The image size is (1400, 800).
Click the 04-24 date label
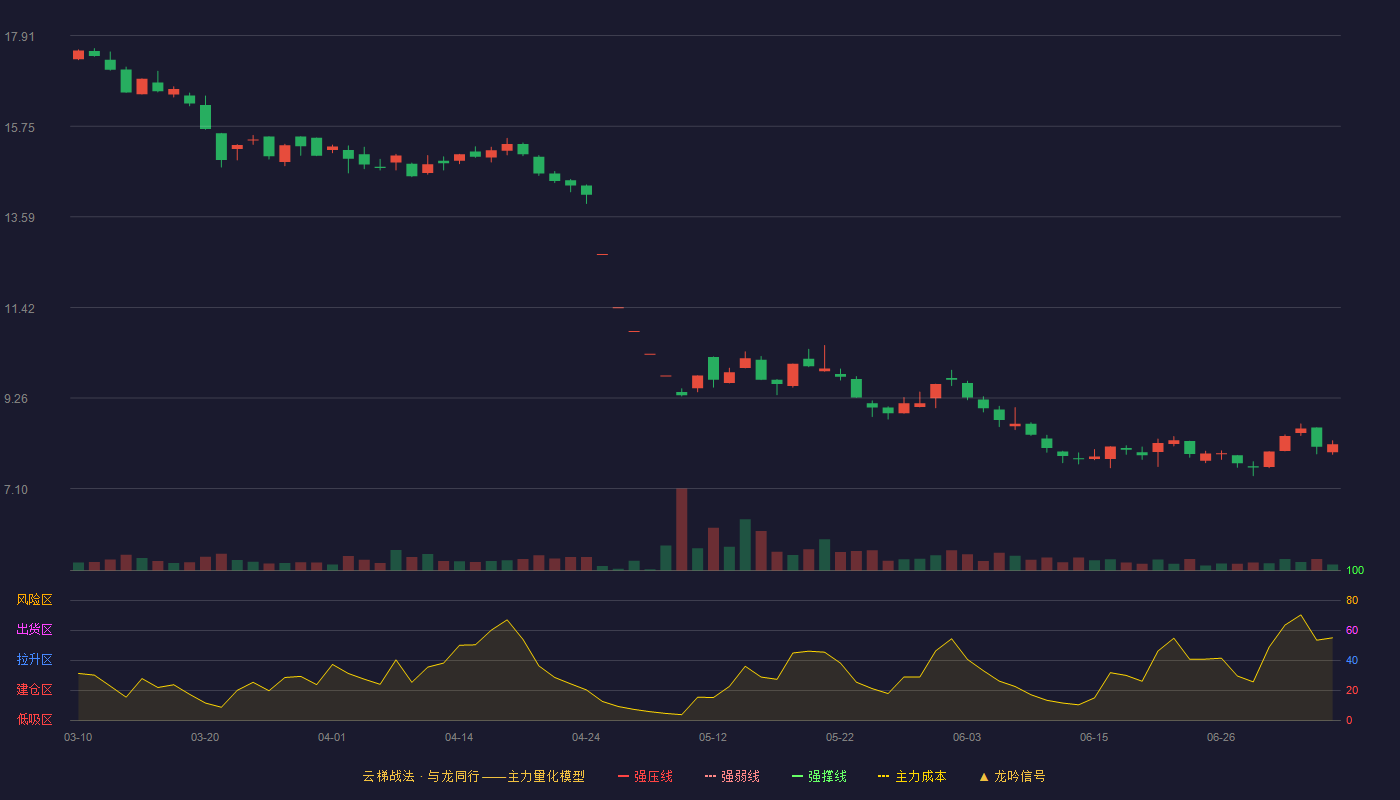pyautogui.click(x=586, y=737)
